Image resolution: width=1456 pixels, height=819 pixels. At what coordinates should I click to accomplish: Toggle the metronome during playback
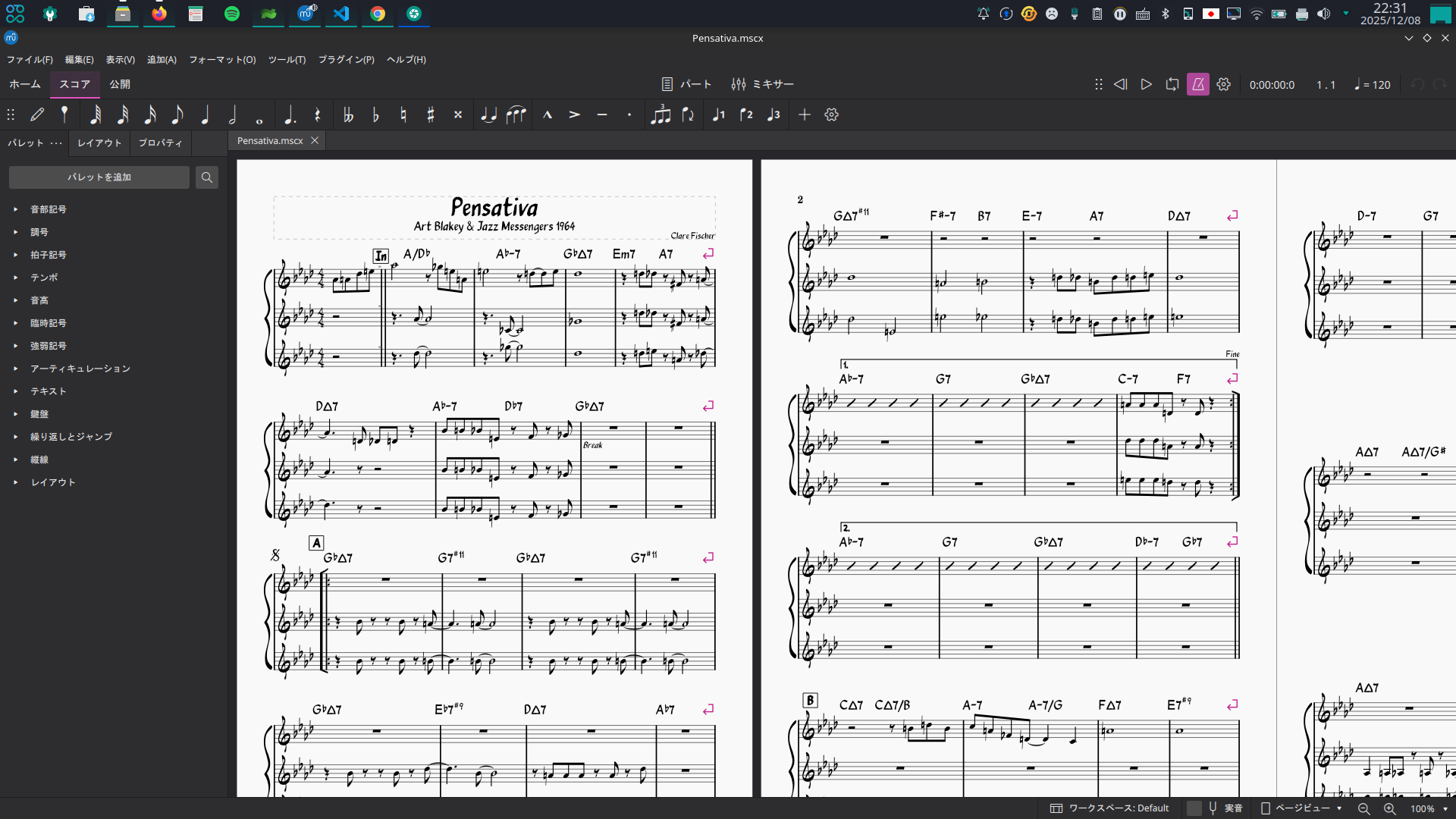1198,84
